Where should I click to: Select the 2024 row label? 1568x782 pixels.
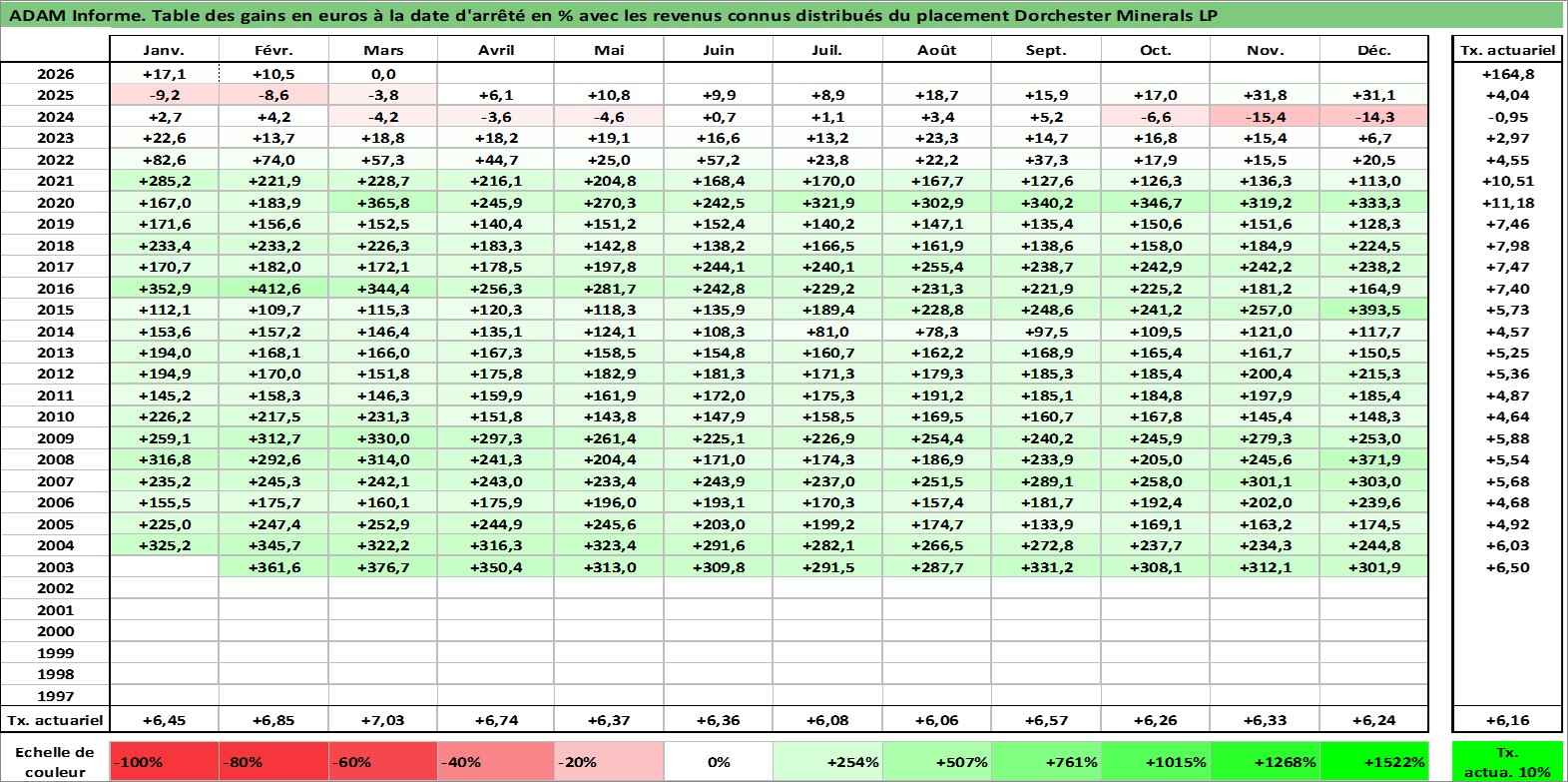click(x=55, y=117)
